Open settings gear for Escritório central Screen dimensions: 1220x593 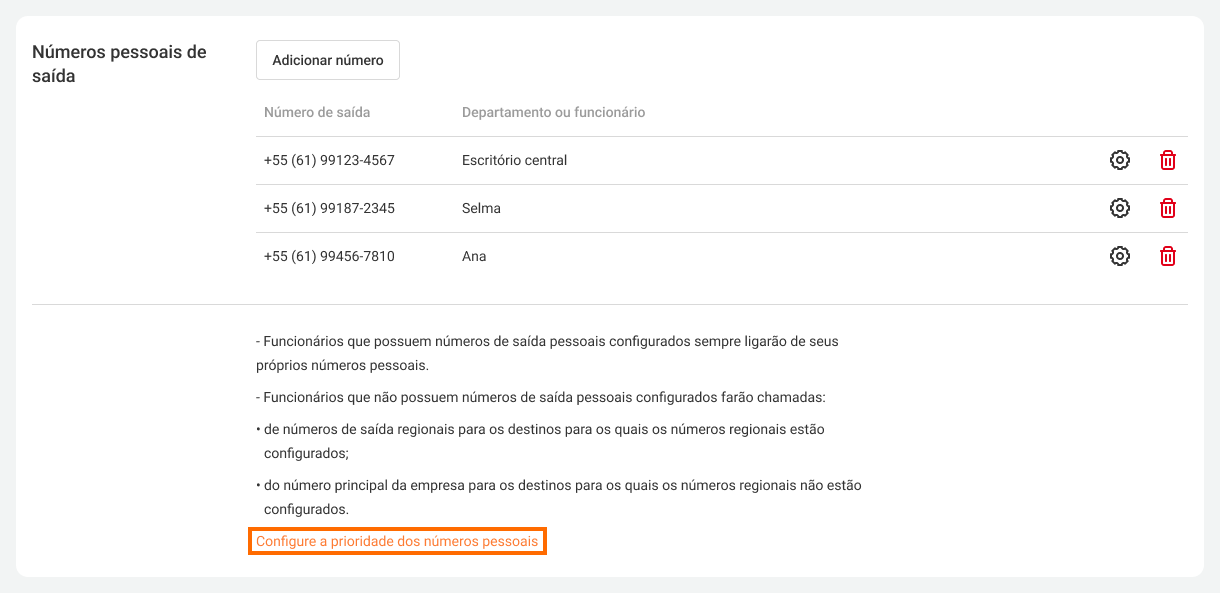coord(1120,160)
